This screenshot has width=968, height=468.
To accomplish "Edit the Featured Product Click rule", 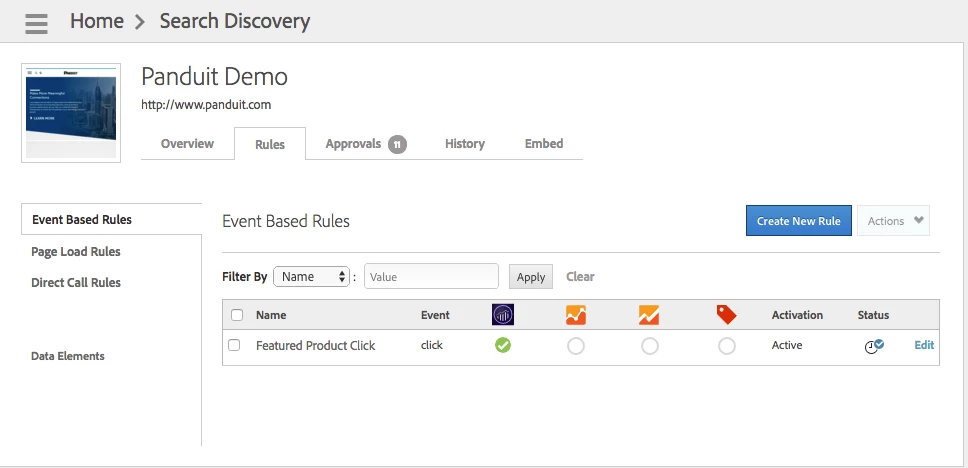I will 924,345.
